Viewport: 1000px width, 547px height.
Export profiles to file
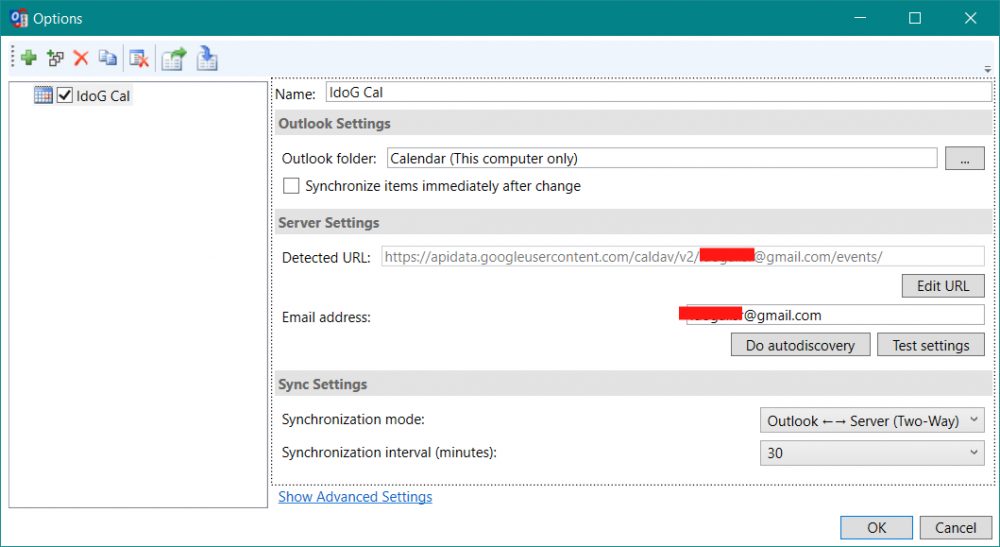tap(173, 59)
